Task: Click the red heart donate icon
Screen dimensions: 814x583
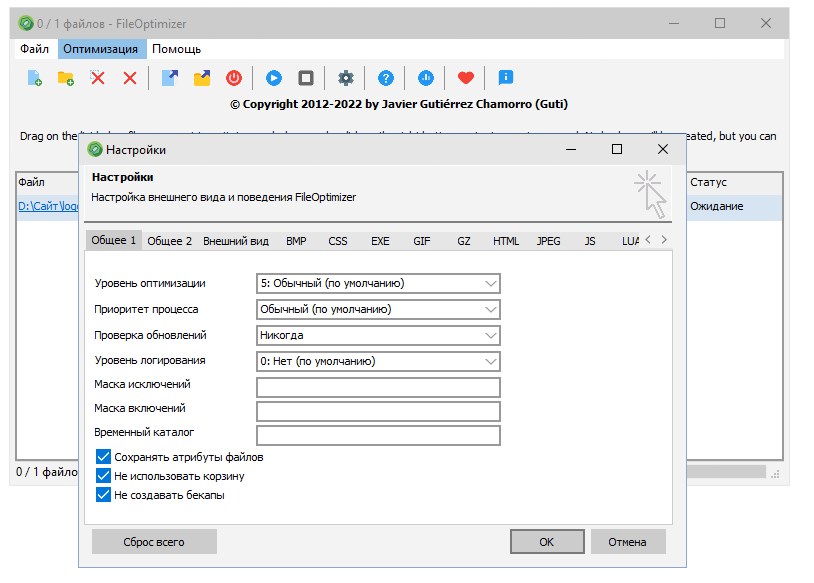Action: click(x=464, y=78)
